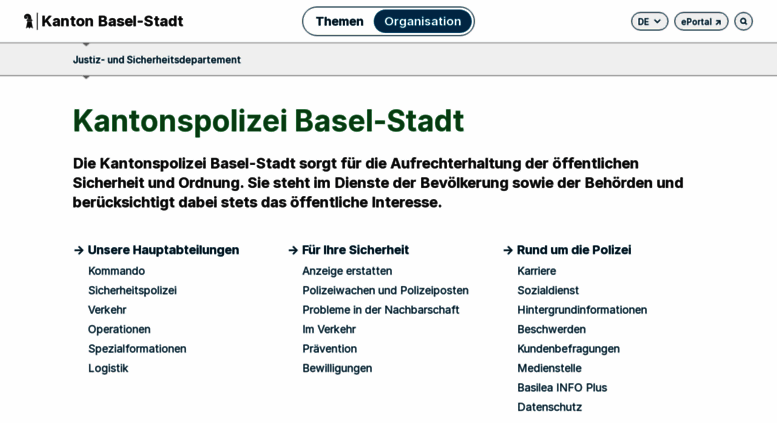Open the Beschwerden link
The image size is (777, 423).
tap(552, 329)
